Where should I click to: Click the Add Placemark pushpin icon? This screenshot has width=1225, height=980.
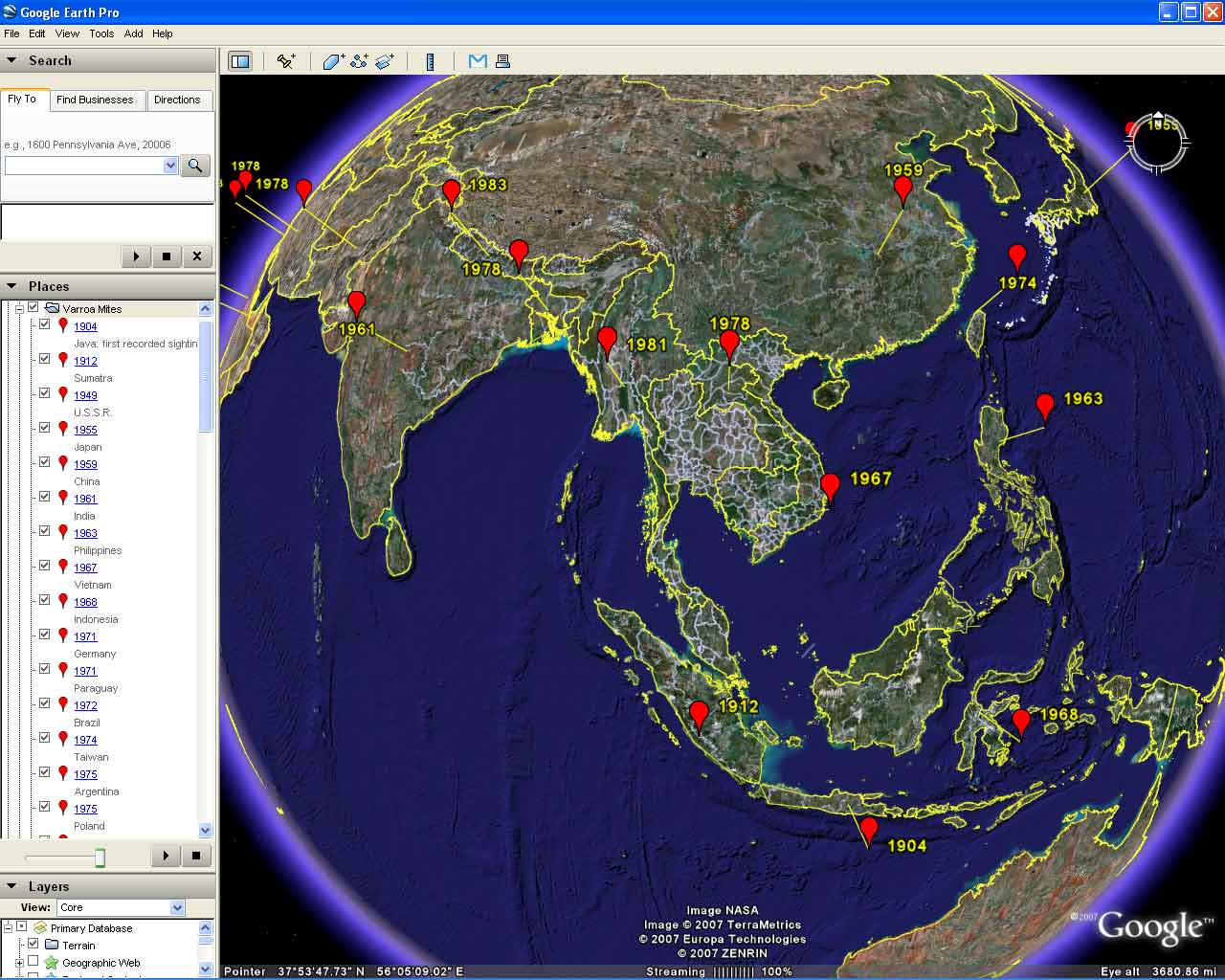(285, 61)
